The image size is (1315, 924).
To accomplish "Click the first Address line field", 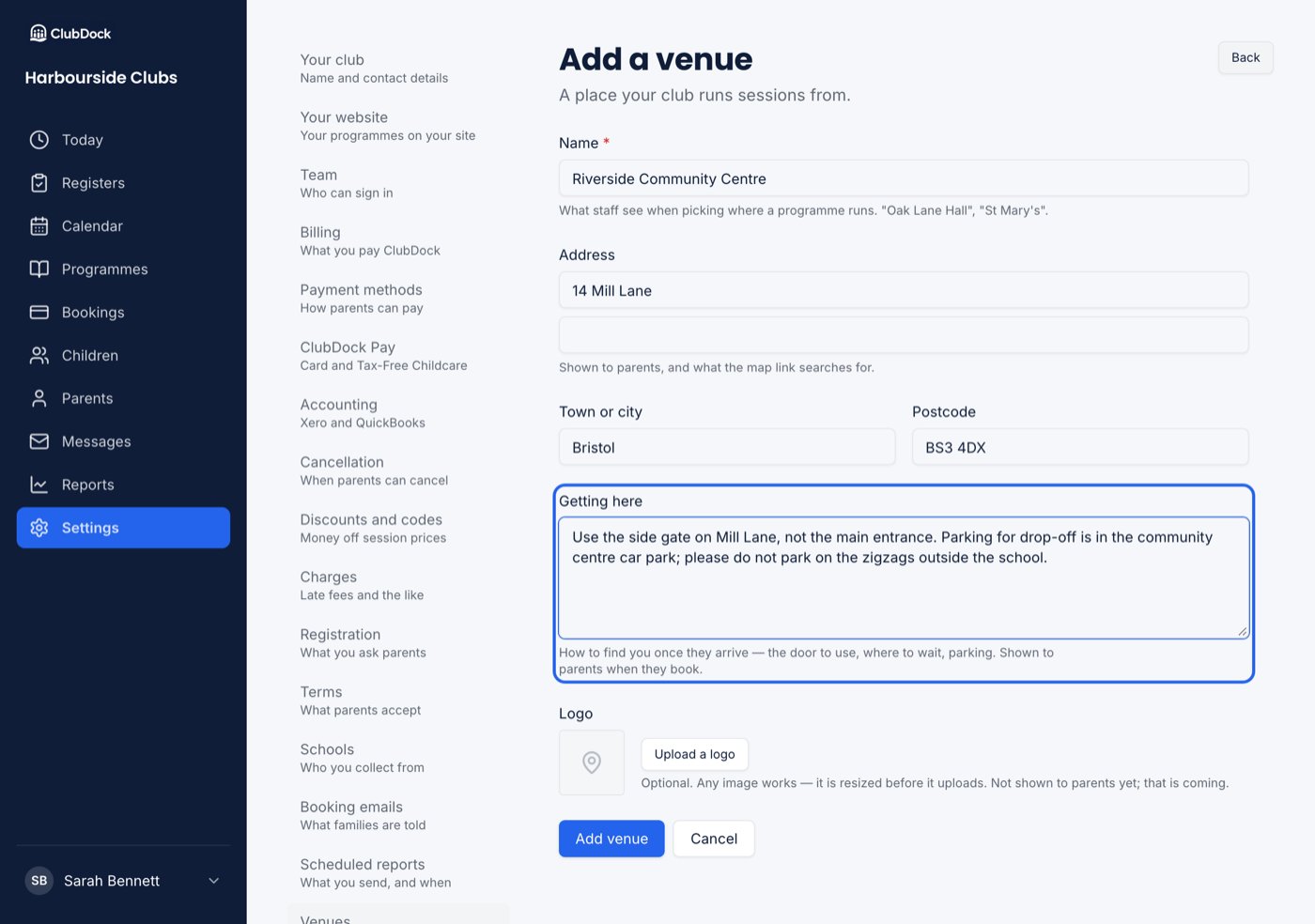I will point(904,290).
